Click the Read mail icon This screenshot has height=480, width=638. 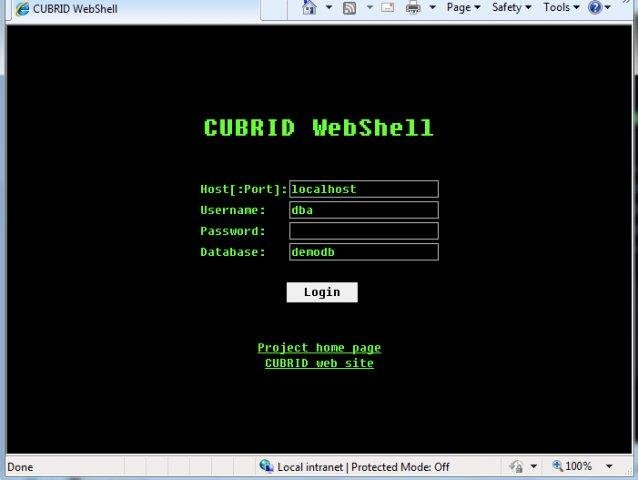coord(387,7)
